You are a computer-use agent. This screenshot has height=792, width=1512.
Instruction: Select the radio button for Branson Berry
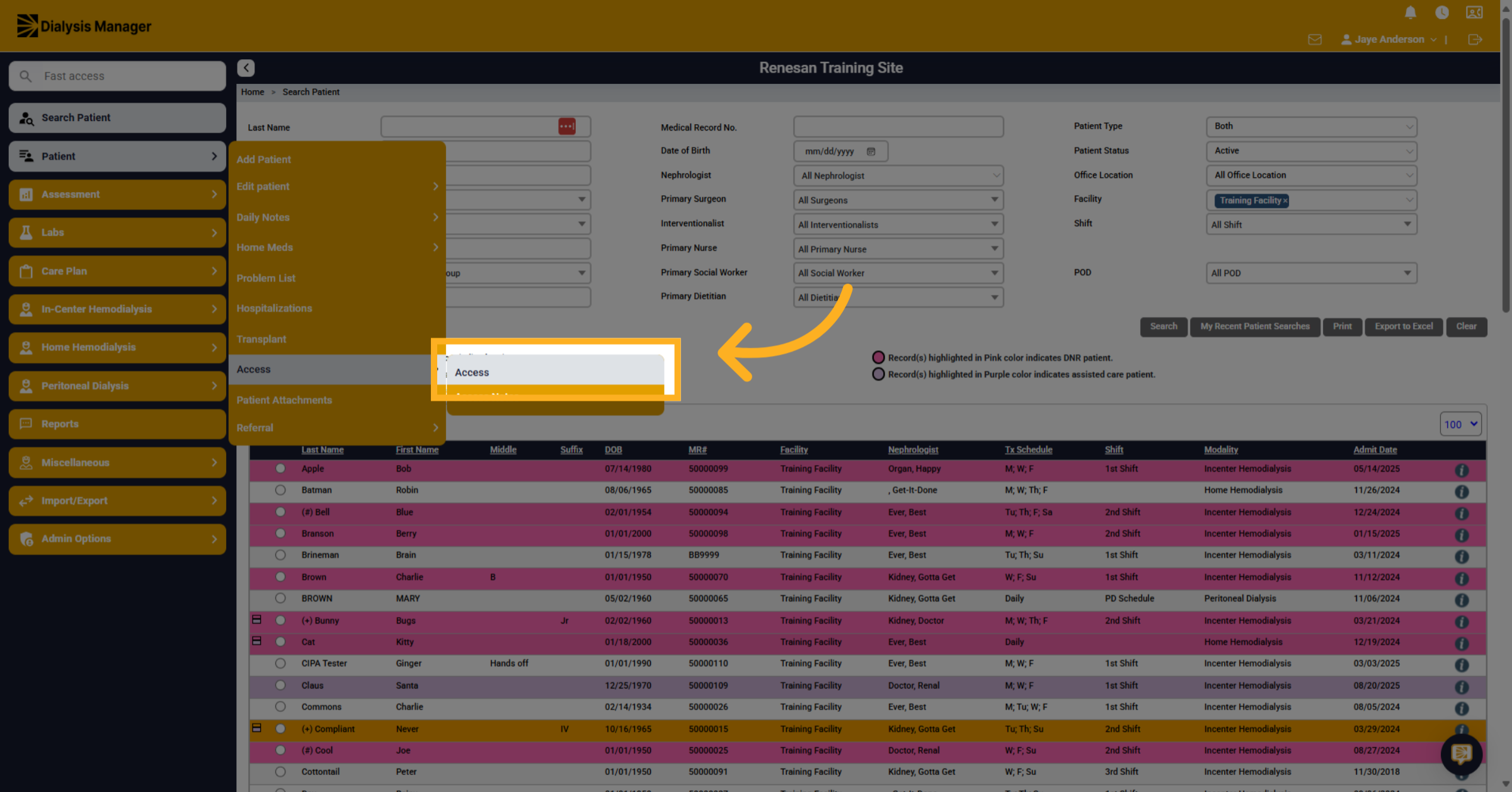click(x=280, y=534)
